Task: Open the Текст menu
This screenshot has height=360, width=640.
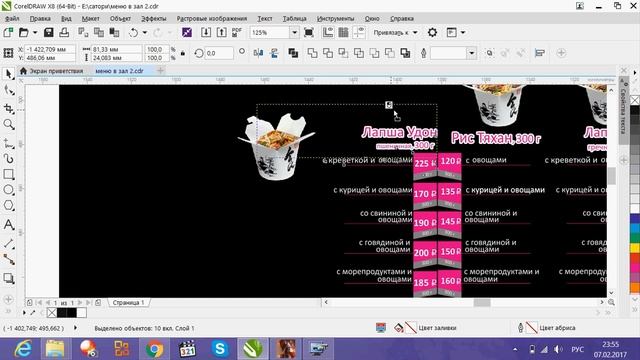Action: click(264, 18)
